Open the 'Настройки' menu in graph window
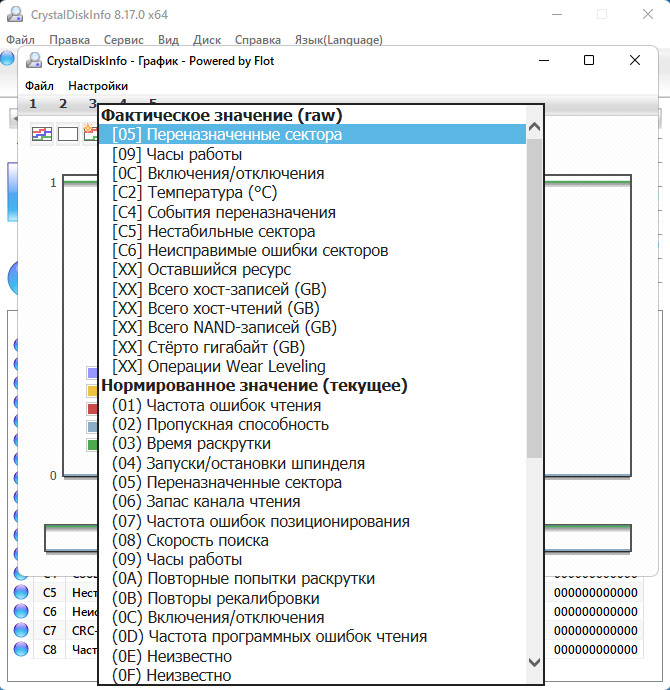 tap(98, 86)
